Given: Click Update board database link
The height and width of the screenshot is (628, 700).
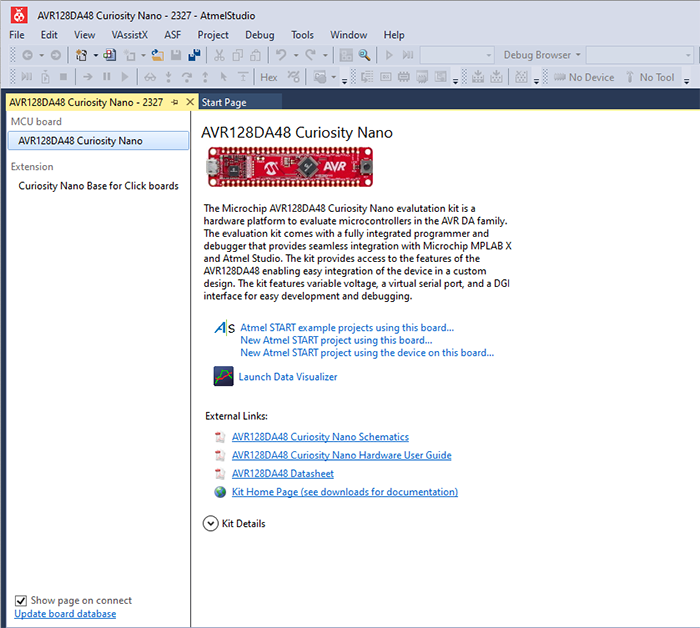Looking at the screenshot, I should (x=65, y=614).
